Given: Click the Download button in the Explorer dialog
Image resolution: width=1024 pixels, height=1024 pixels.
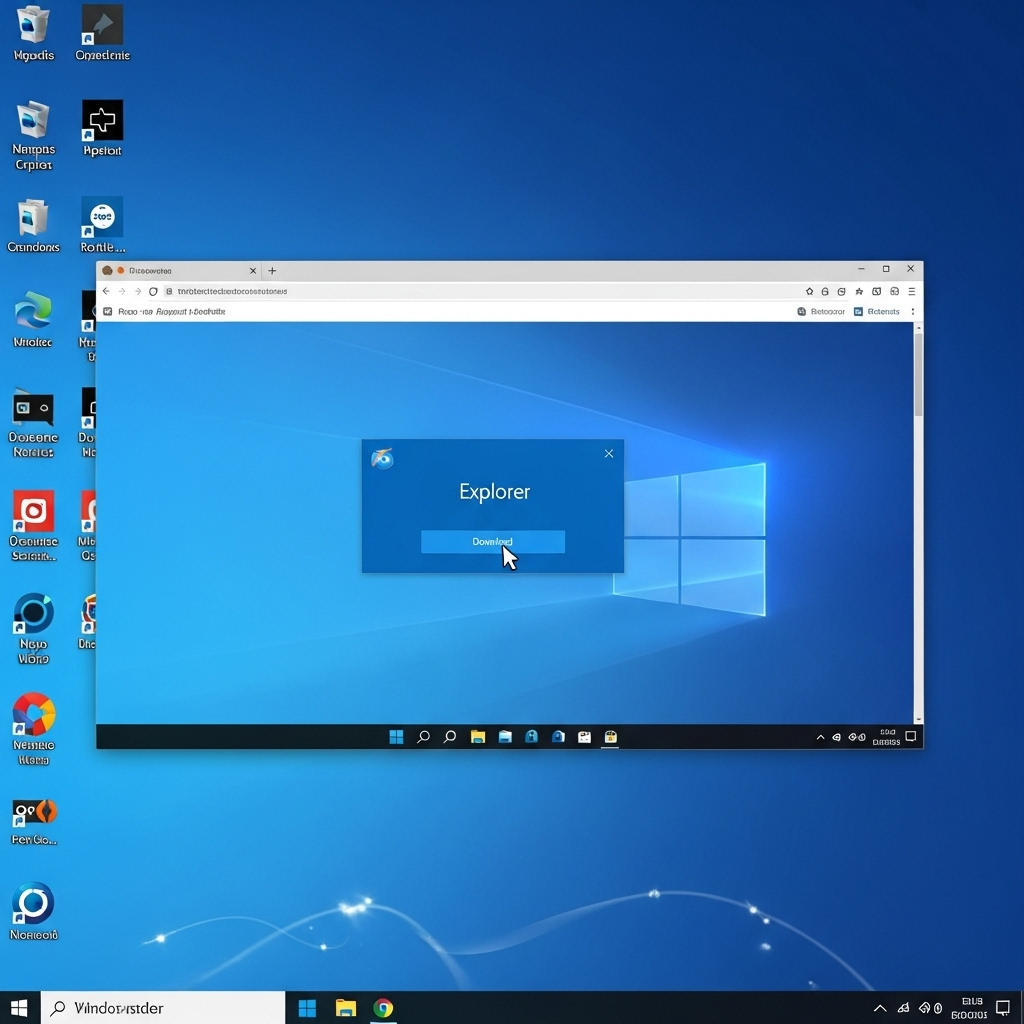Looking at the screenshot, I should coord(492,541).
